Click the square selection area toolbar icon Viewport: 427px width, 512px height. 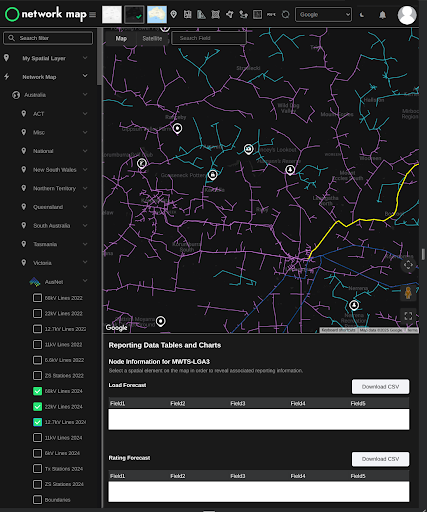click(x=215, y=14)
